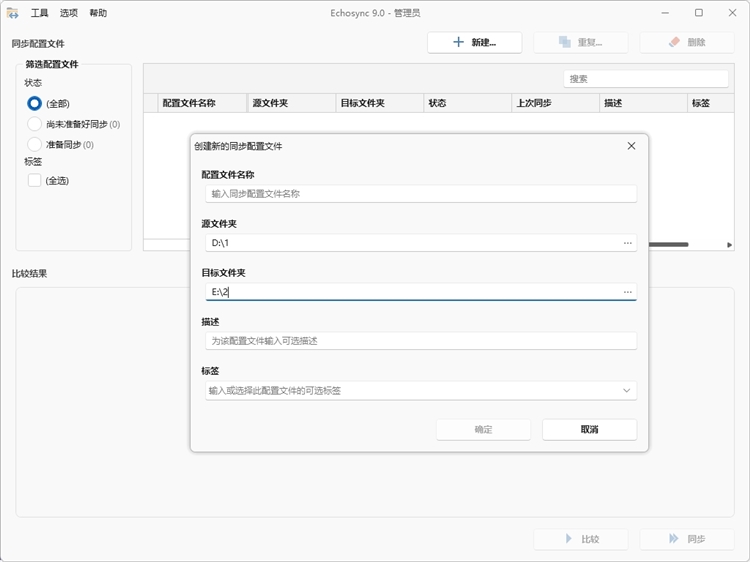Browse for target folder via ellipsis icon
Image resolution: width=750 pixels, height=562 pixels.
pyautogui.click(x=628, y=292)
